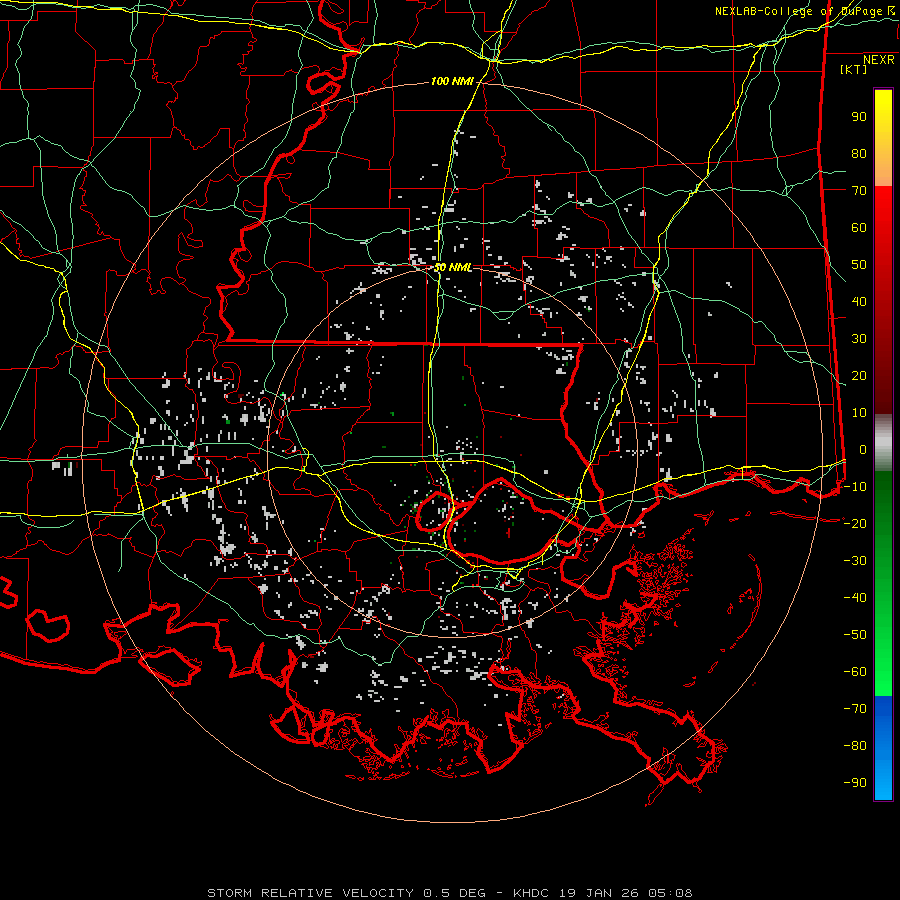Click the gray zero-velocity segment of color bar
Viewport: 900px width, 900px height.
coord(883,442)
